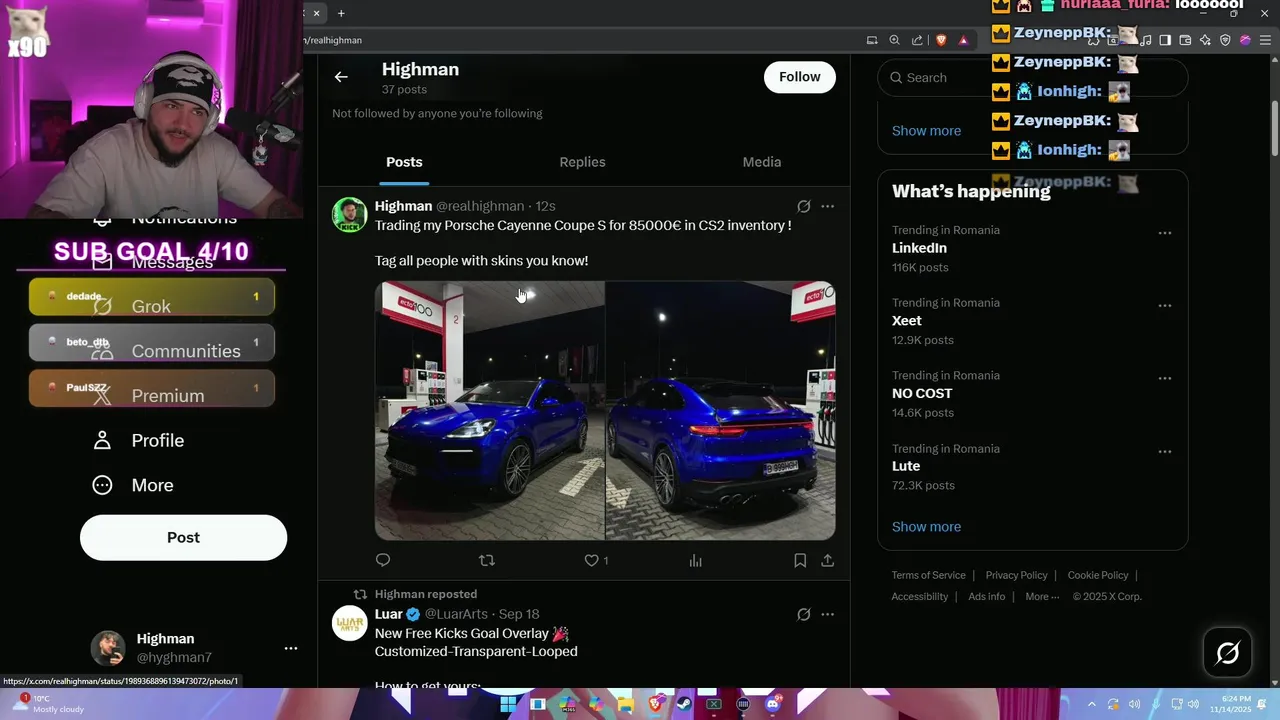
Task: Click into the Search field
Action: (1033, 78)
